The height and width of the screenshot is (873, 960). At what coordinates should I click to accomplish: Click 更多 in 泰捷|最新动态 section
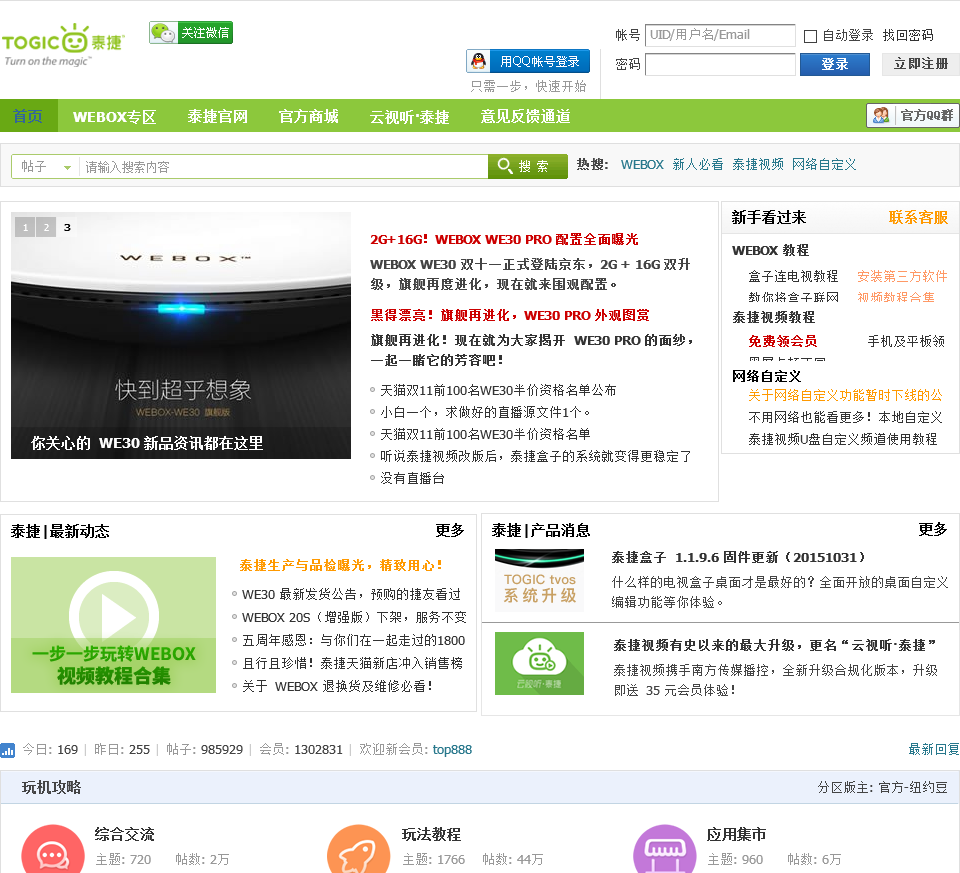pyautogui.click(x=450, y=530)
